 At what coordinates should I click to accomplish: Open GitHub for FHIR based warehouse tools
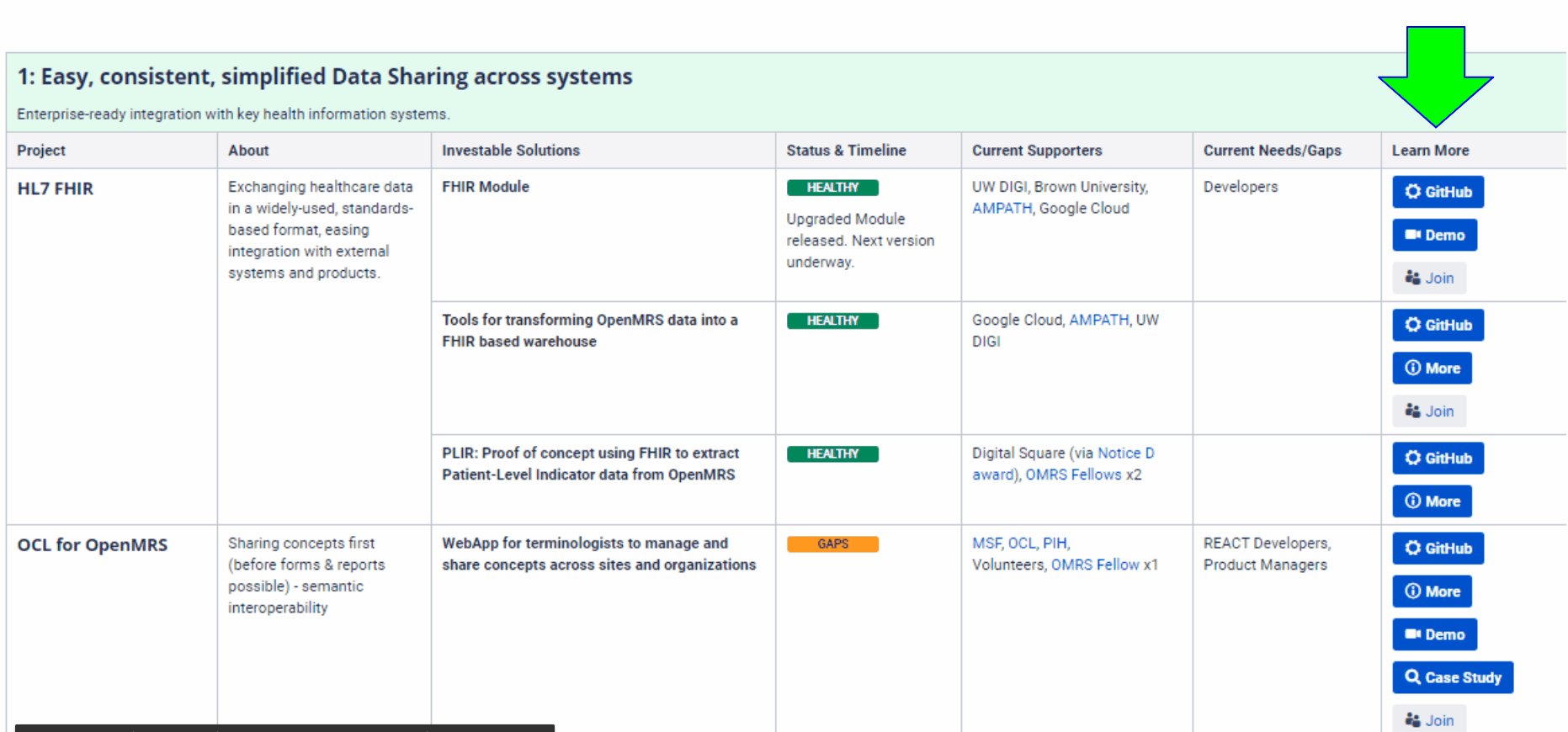tap(1438, 325)
